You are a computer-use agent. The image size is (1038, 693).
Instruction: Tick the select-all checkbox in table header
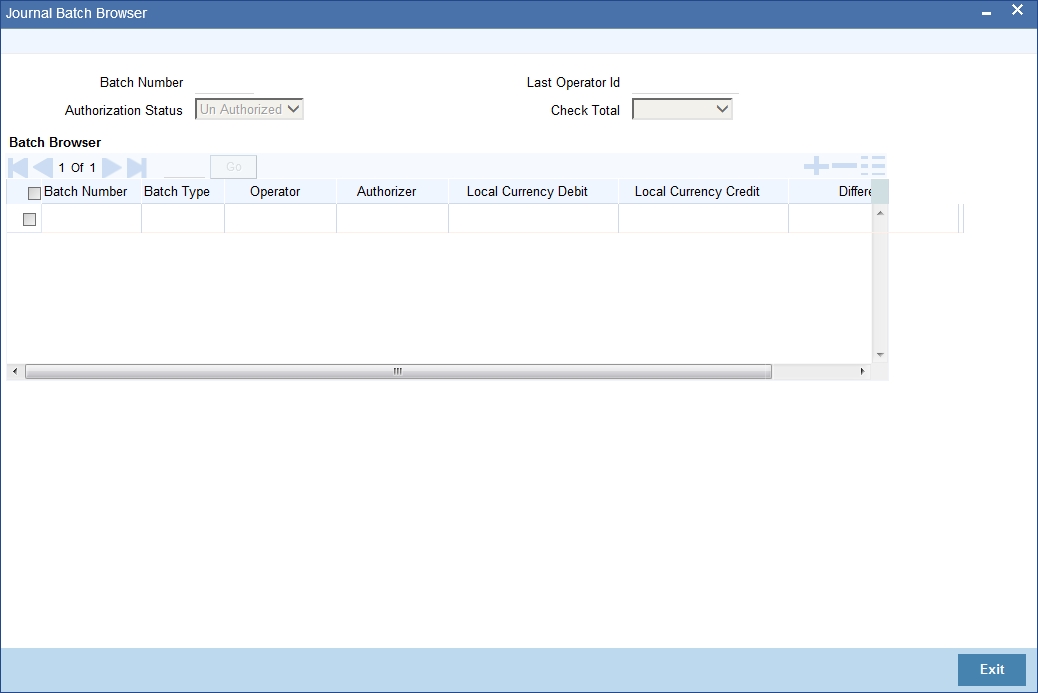(x=34, y=193)
